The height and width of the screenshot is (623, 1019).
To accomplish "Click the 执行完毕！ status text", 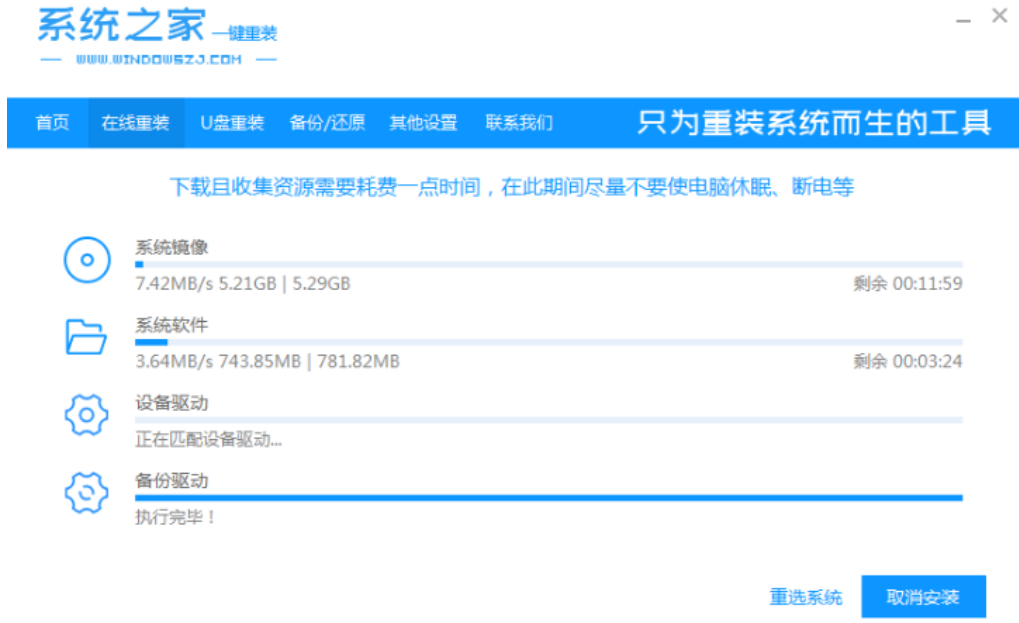I will coord(175,518).
